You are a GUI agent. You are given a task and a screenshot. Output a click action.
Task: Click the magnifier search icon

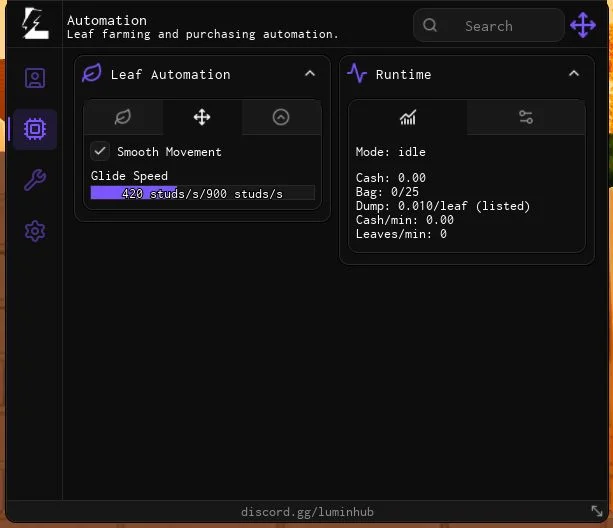tap(430, 25)
